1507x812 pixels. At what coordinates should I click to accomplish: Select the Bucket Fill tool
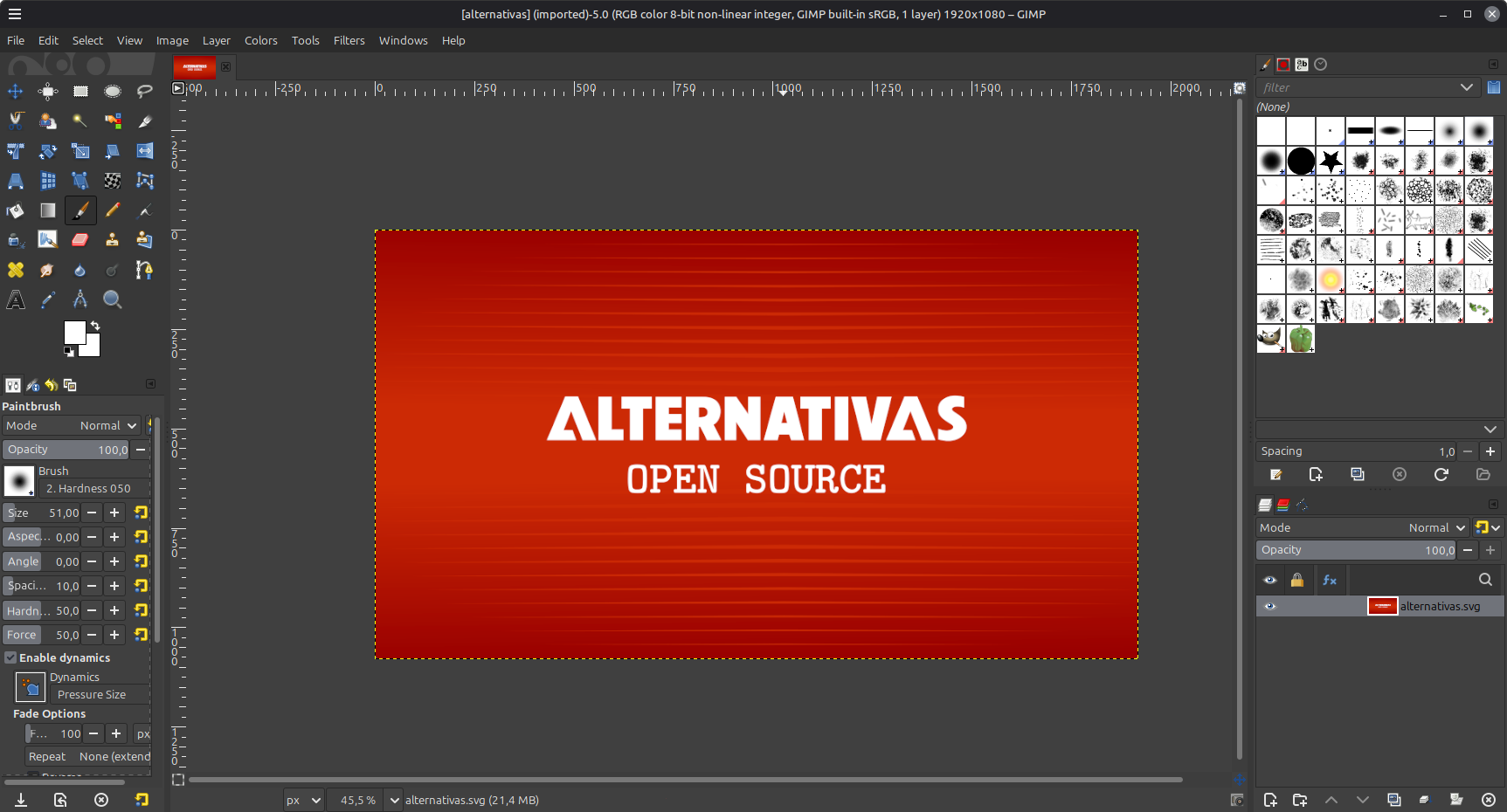click(16, 210)
